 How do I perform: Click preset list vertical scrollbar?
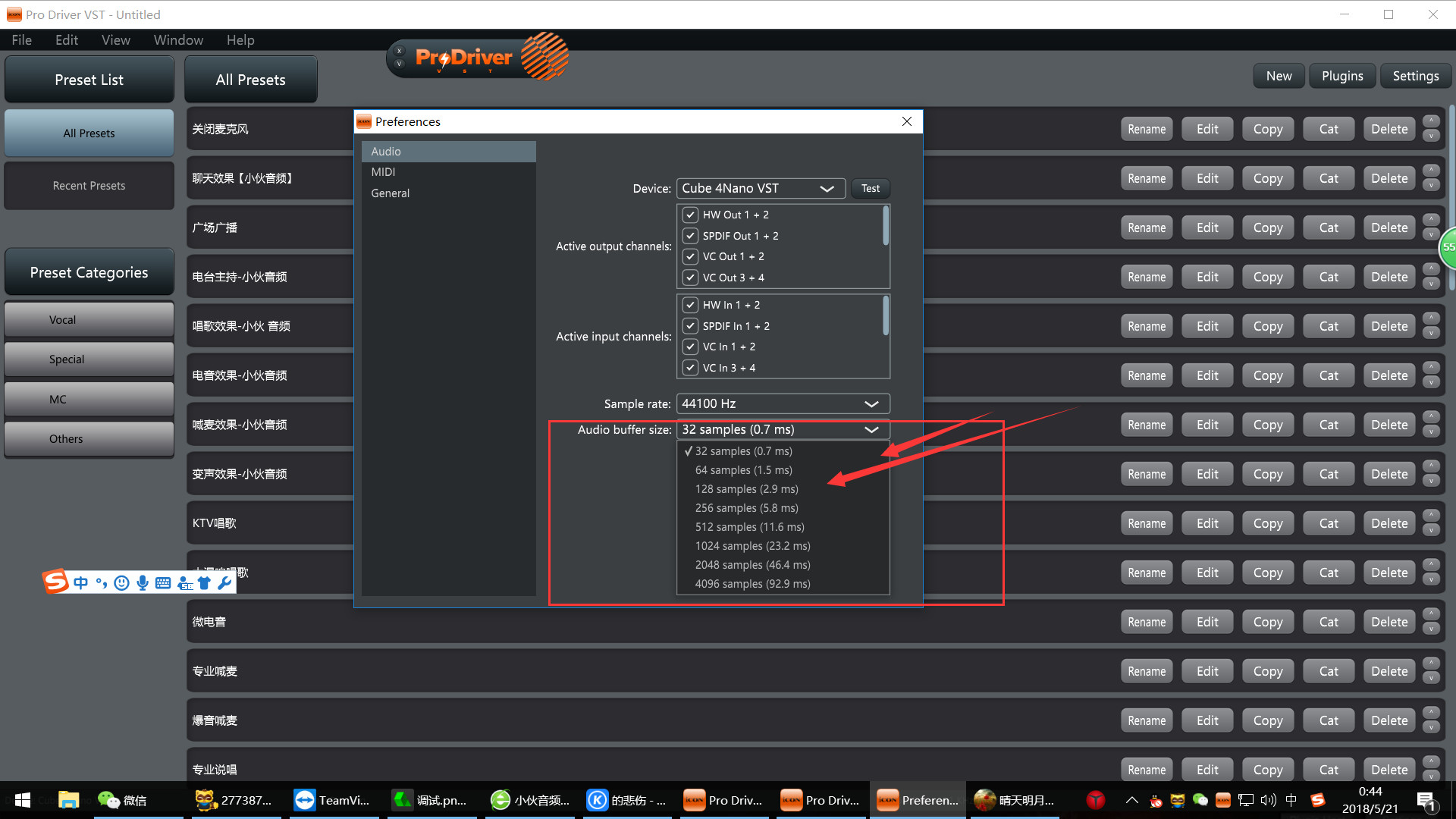pyautogui.click(x=1451, y=197)
